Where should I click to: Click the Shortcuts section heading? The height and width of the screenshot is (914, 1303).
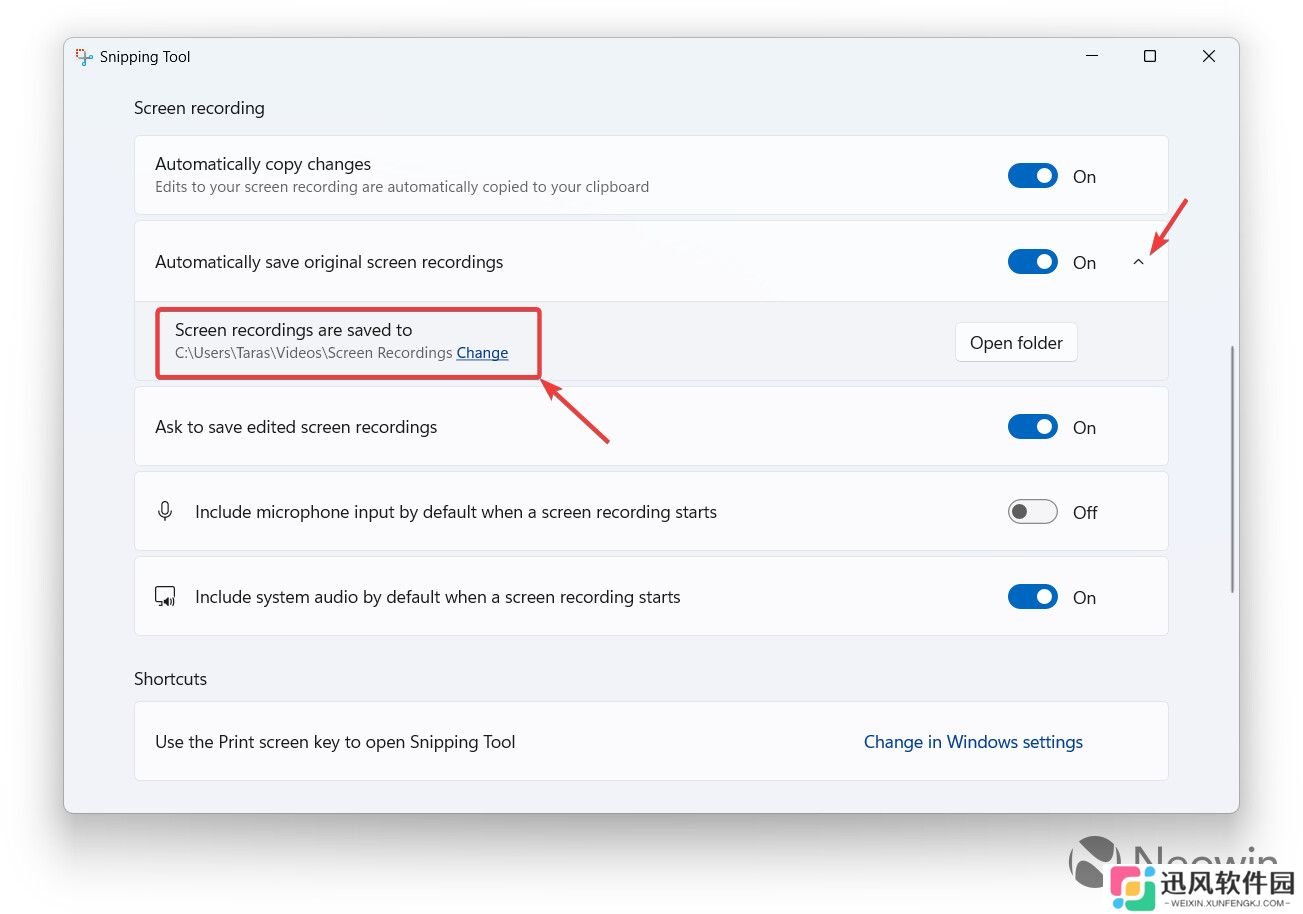click(170, 679)
